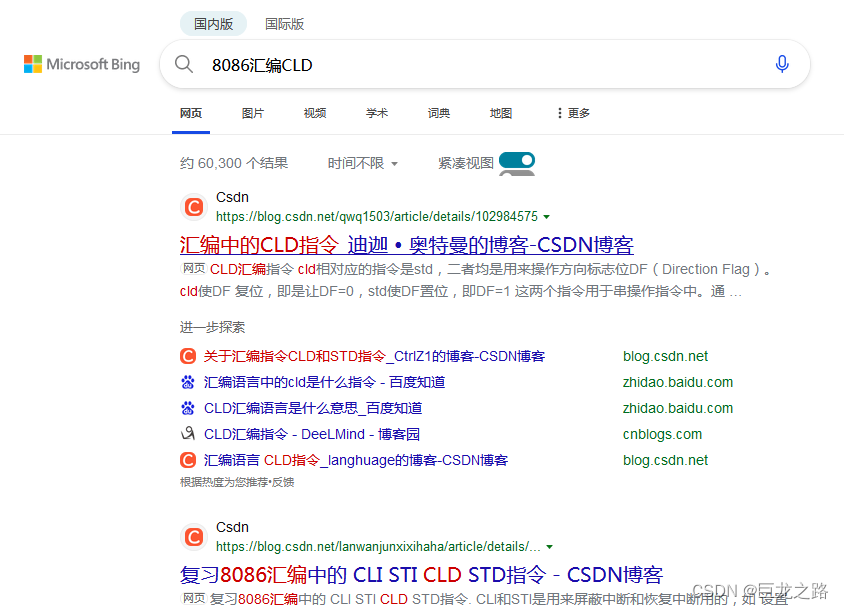844x609 pixels.
Task: Click the three-dot icon next to 更多
Action: [x=560, y=113]
